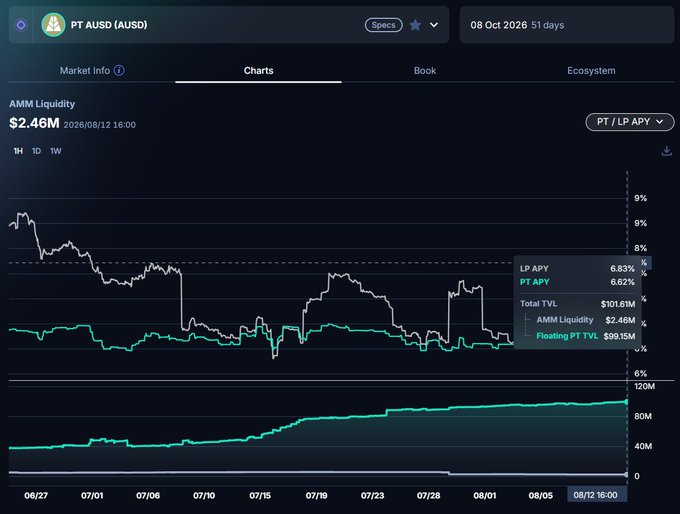Image resolution: width=680 pixels, height=514 pixels.
Task: Click the 08 Oct 2026 maturity date box
Action: pyautogui.click(x=567, y=25)
